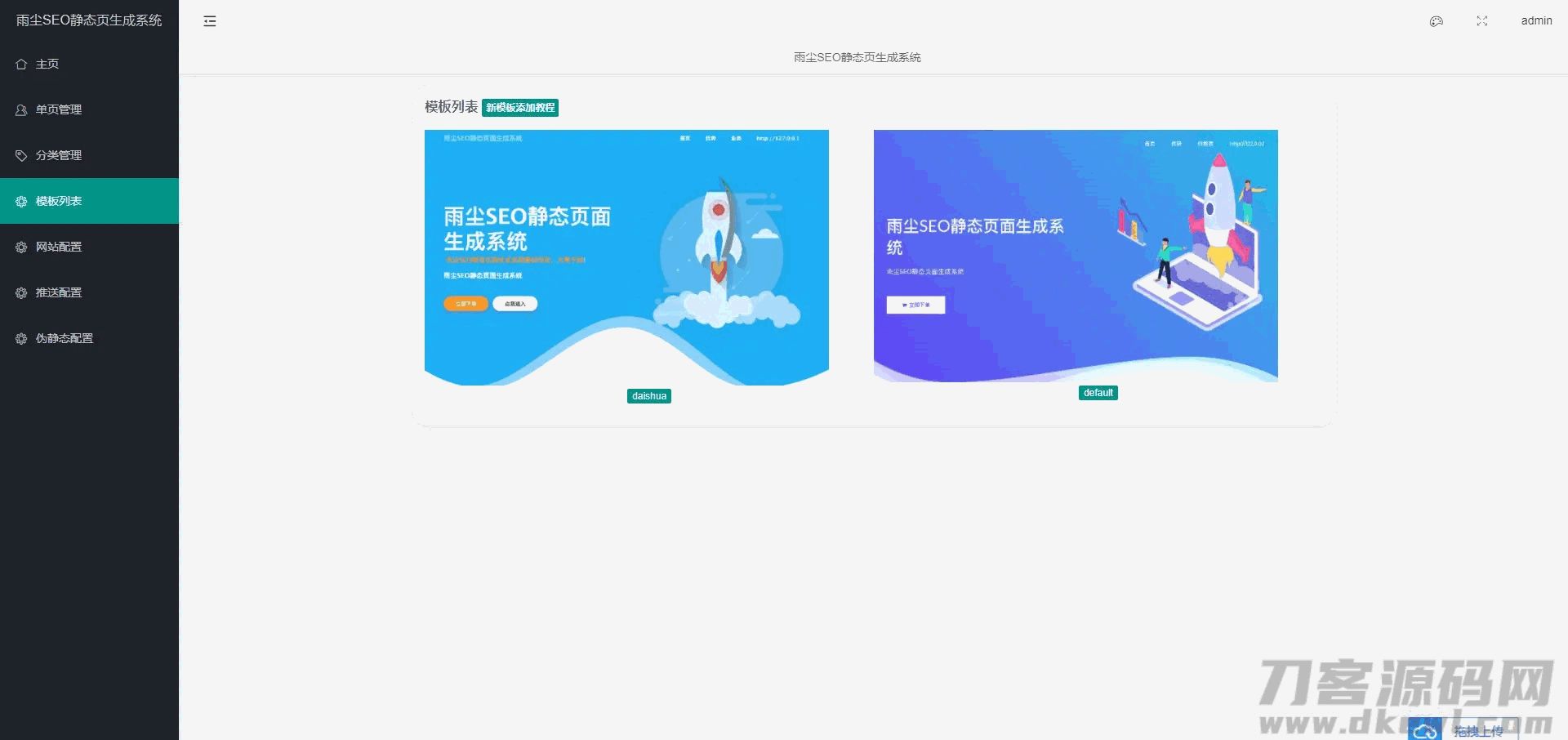Toggle fullscreen mode icon
The height and width of the screenshot is (740, 1568).
[1482, 21]
